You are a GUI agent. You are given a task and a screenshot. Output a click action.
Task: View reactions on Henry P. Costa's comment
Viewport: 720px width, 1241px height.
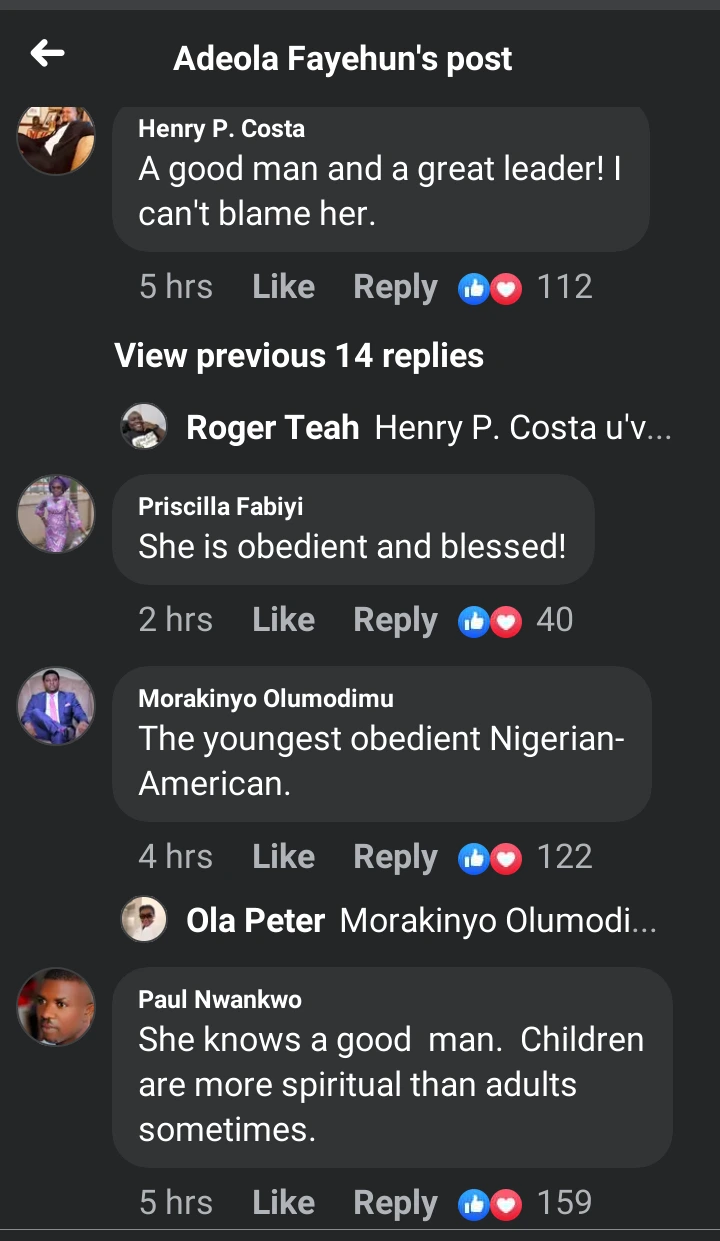click(525, 288)
